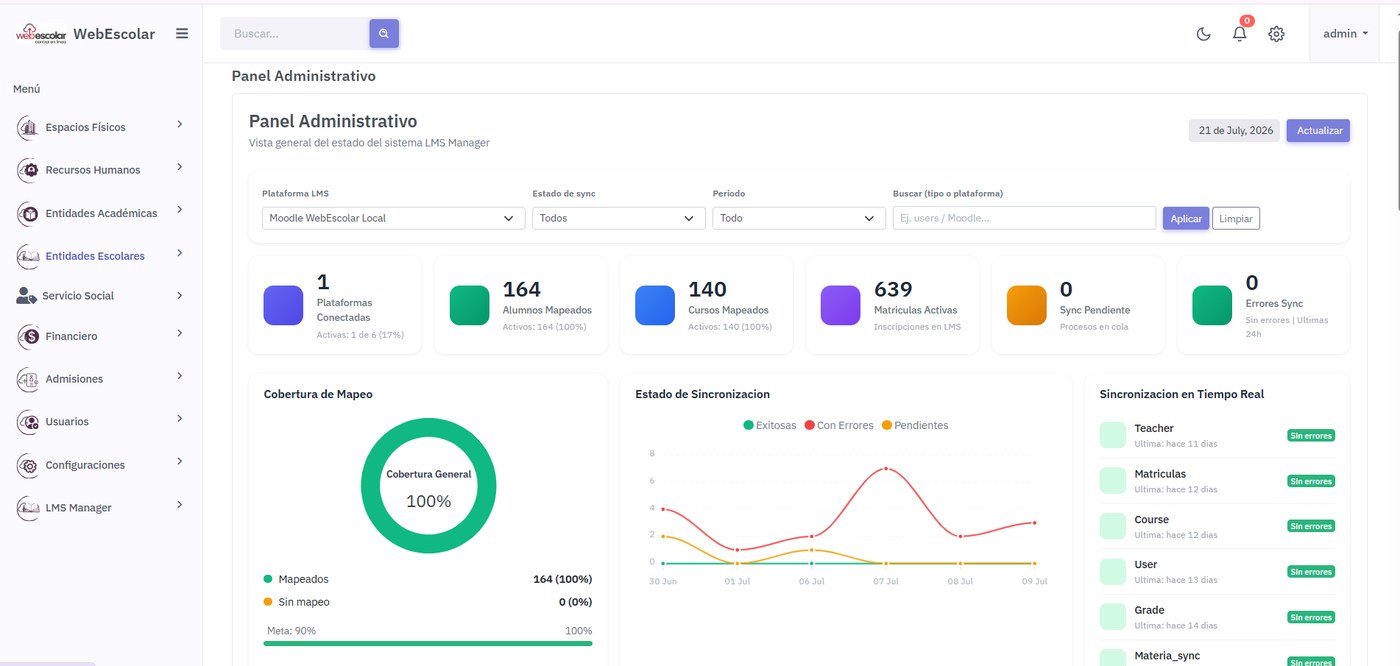This screenshot has height=666, width=1400.
Task: Click the 21 de July, 2026 date badge
Action: (1234, 130)
